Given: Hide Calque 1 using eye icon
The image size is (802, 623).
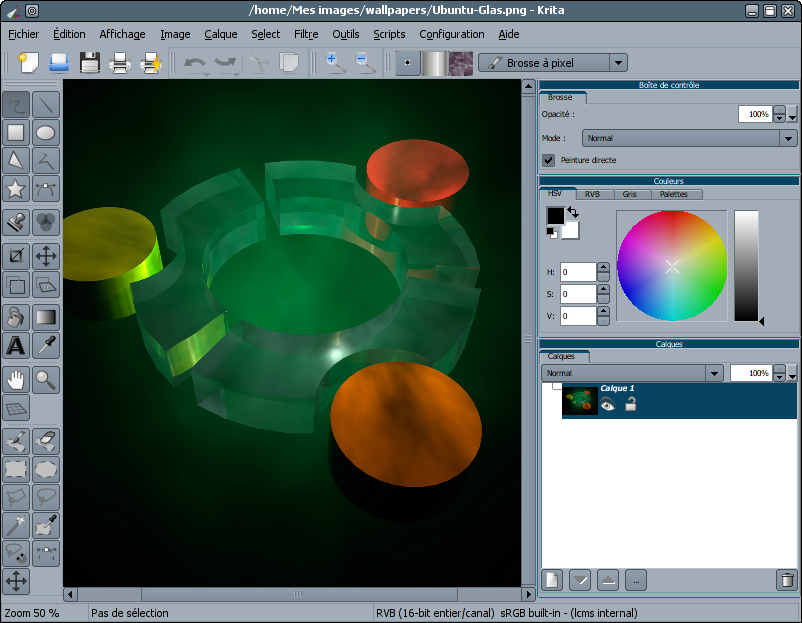Looking at the screenshot, I should 608,405.
